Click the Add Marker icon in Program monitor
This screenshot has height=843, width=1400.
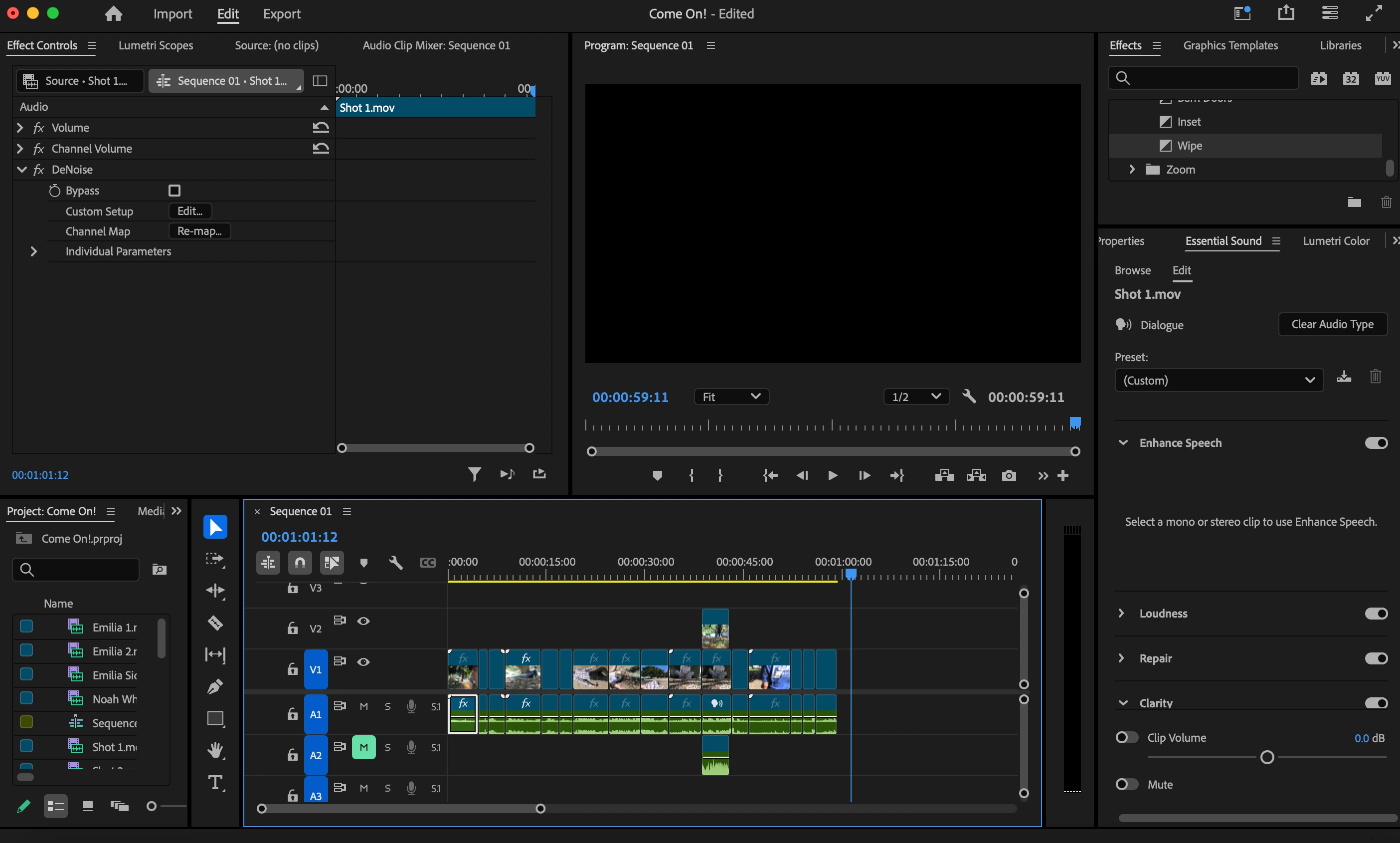tap(657, 475)
